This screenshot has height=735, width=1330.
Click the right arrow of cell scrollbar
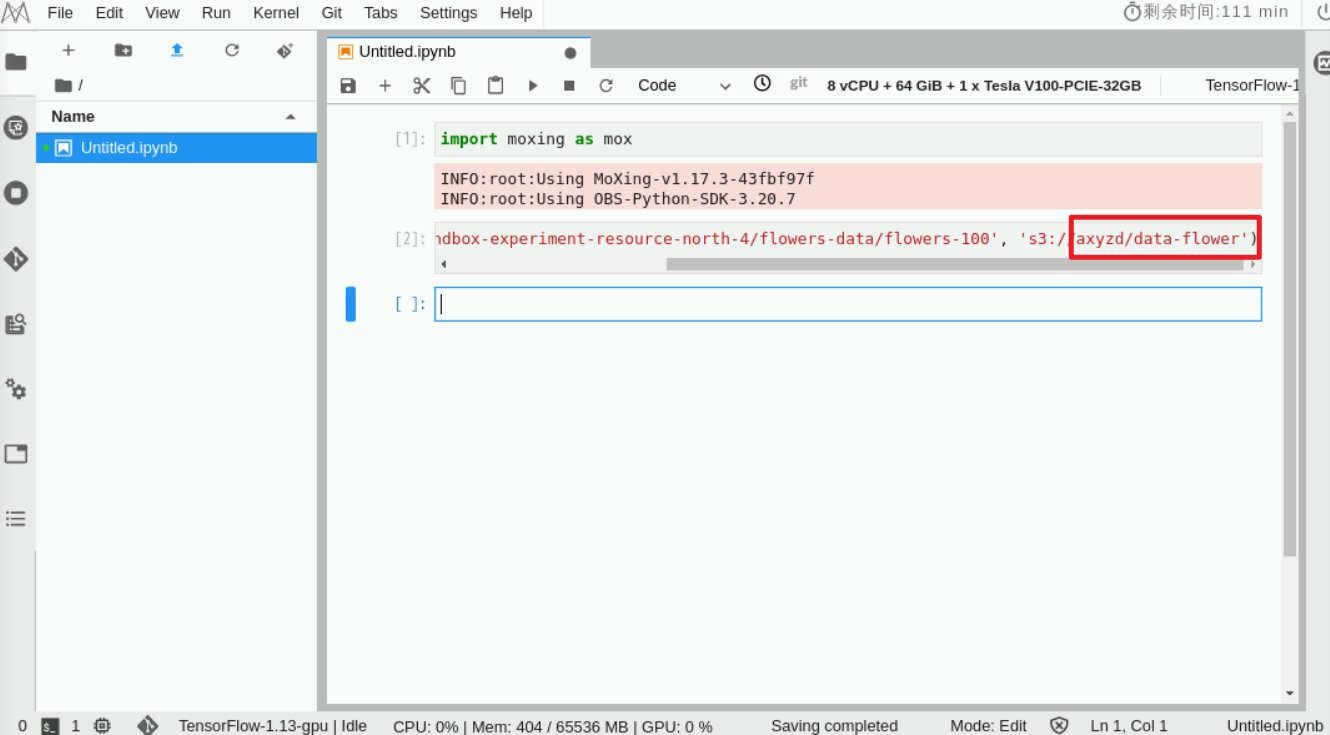[x=1253, y=265]
